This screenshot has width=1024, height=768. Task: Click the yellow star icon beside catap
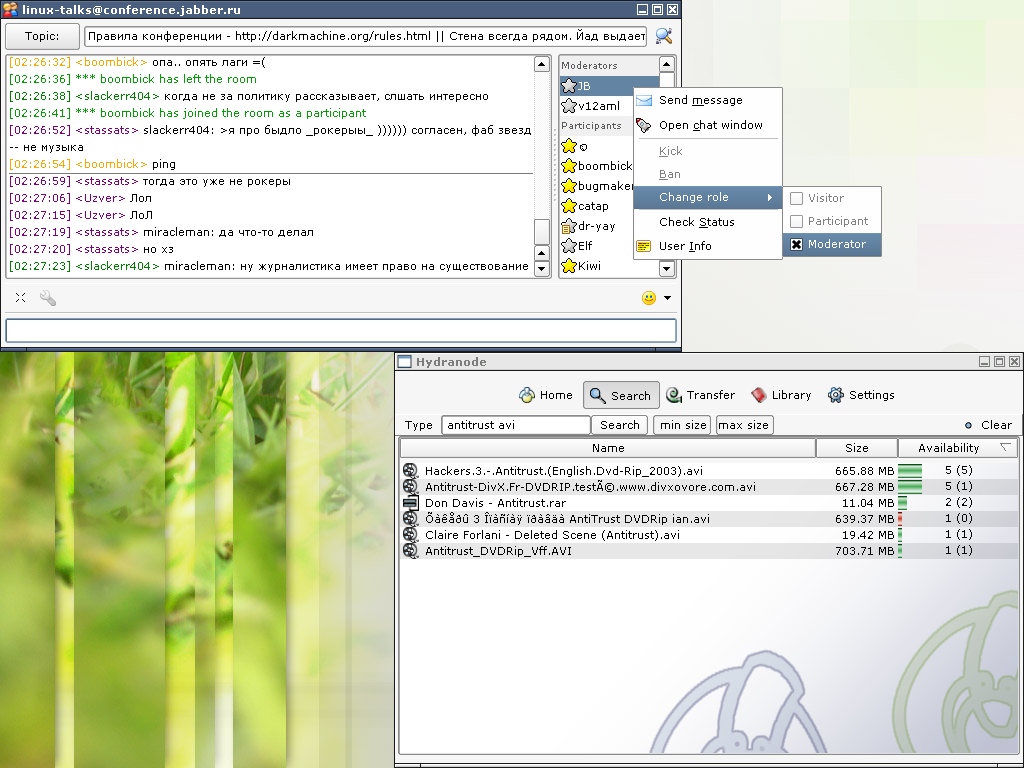pyautogui.click(x=569, y=206)
